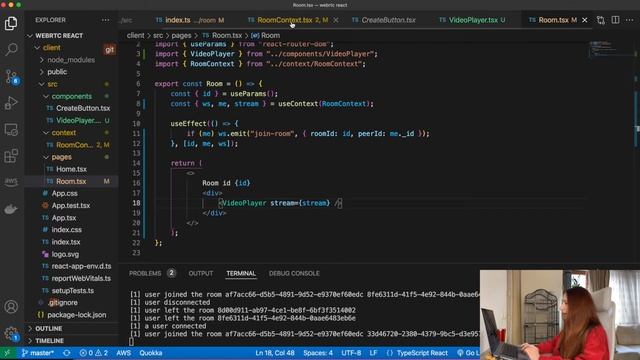The image size is (640, 360).
Task: Change encoding via UTF-8
Action: coord(351,353)
